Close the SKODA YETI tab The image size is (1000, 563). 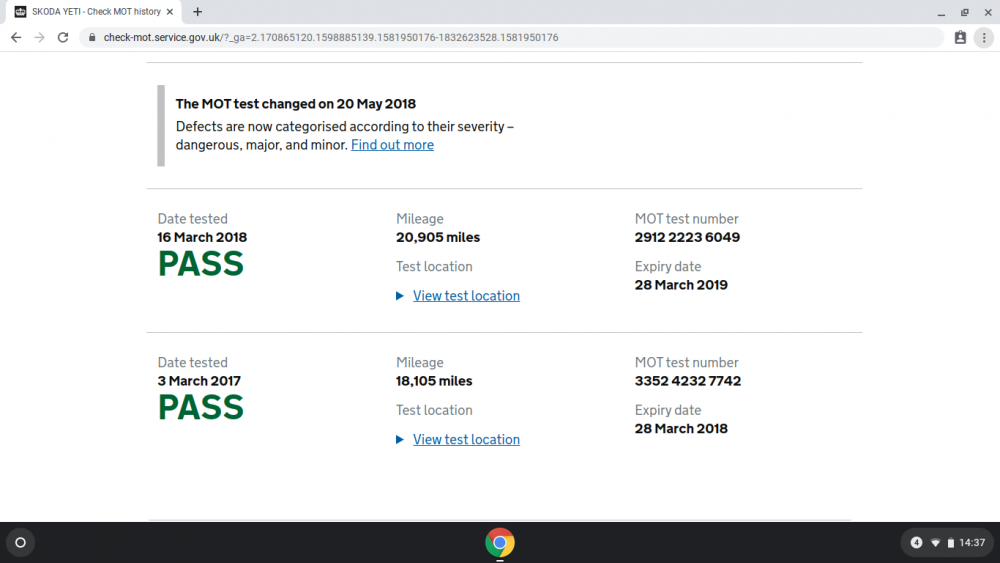[170, 11]
